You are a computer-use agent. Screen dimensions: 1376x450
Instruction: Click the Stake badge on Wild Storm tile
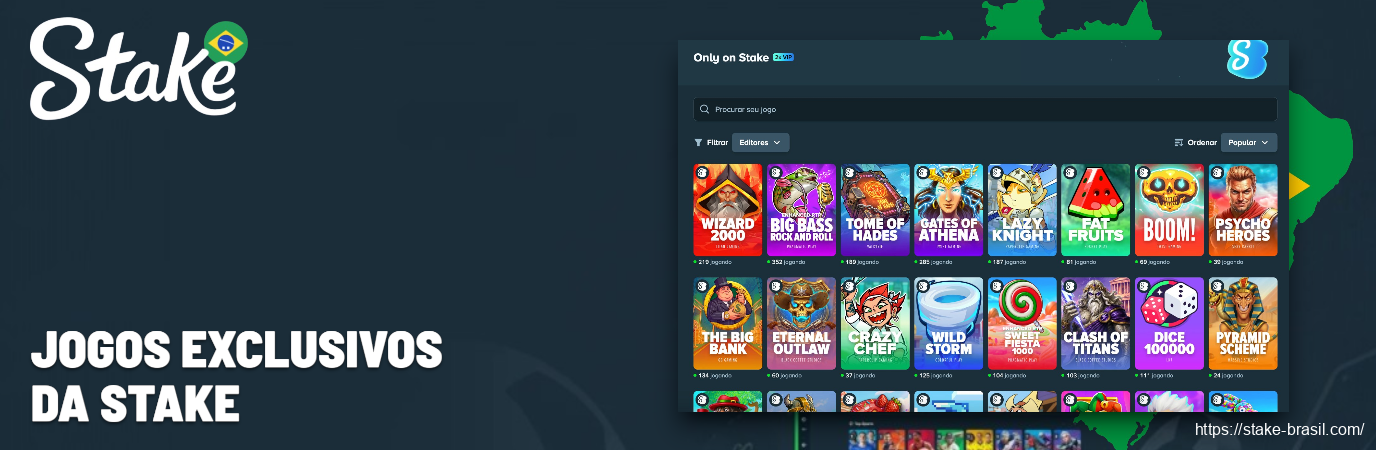pos(923,286)
